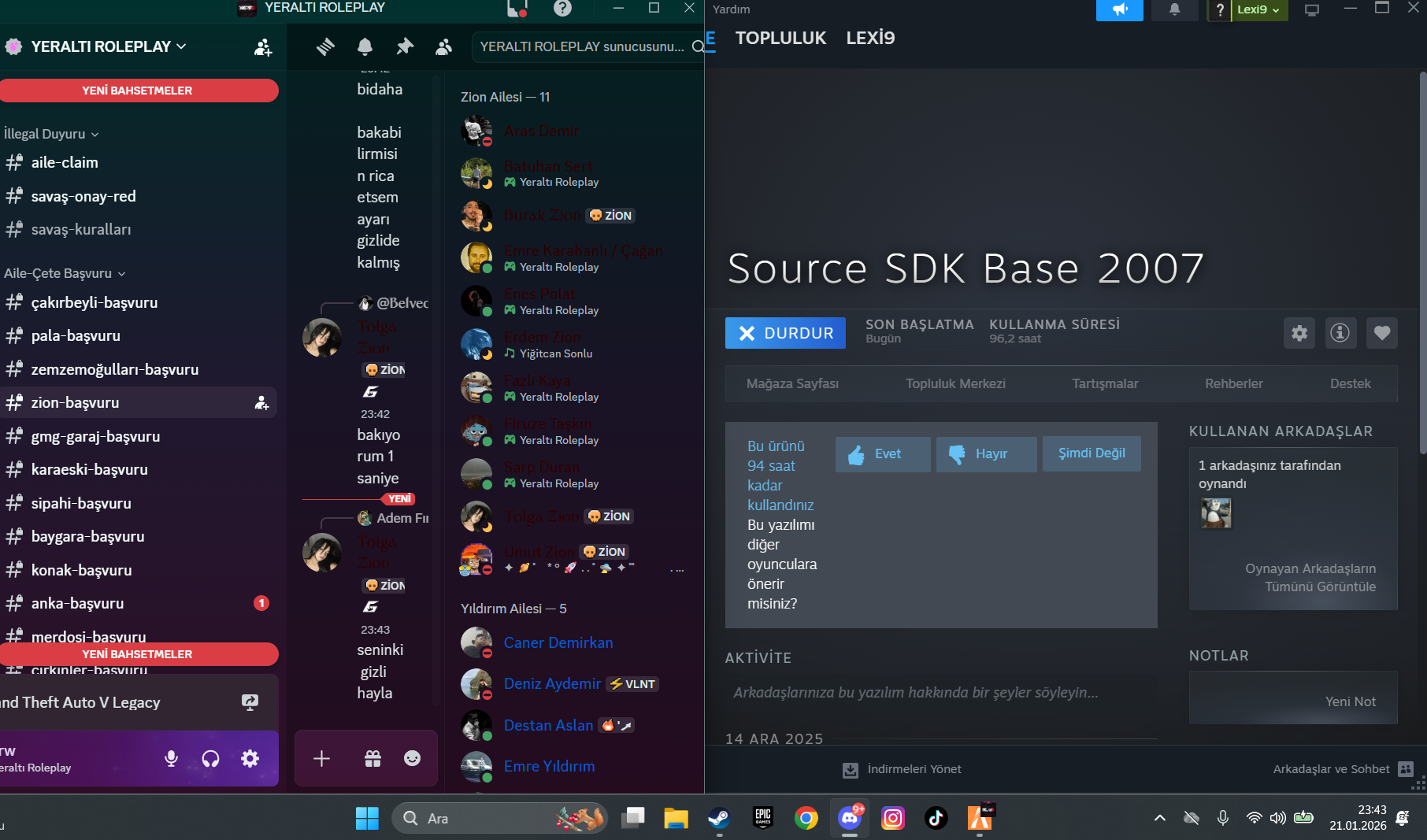Screen dimensions: 1427x840
Task: Open File Explorer from the taskbar
Action: tap(676, 819)
